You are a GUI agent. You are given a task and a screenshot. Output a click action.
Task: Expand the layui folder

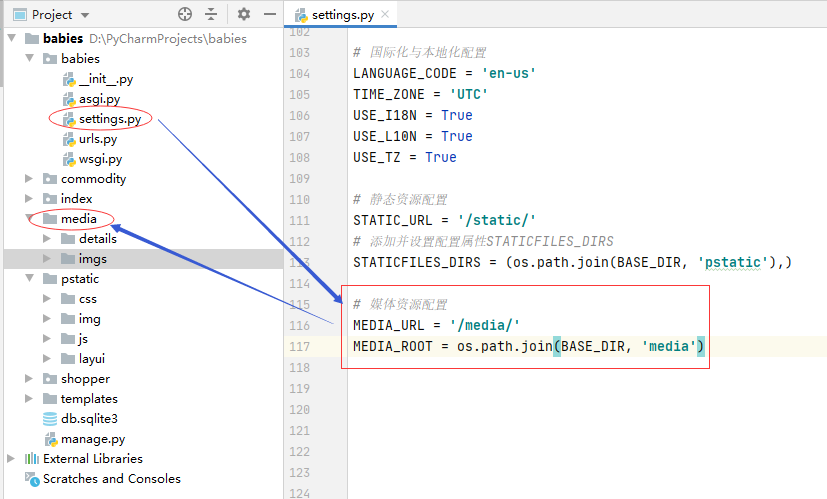(x=47, y=359)
